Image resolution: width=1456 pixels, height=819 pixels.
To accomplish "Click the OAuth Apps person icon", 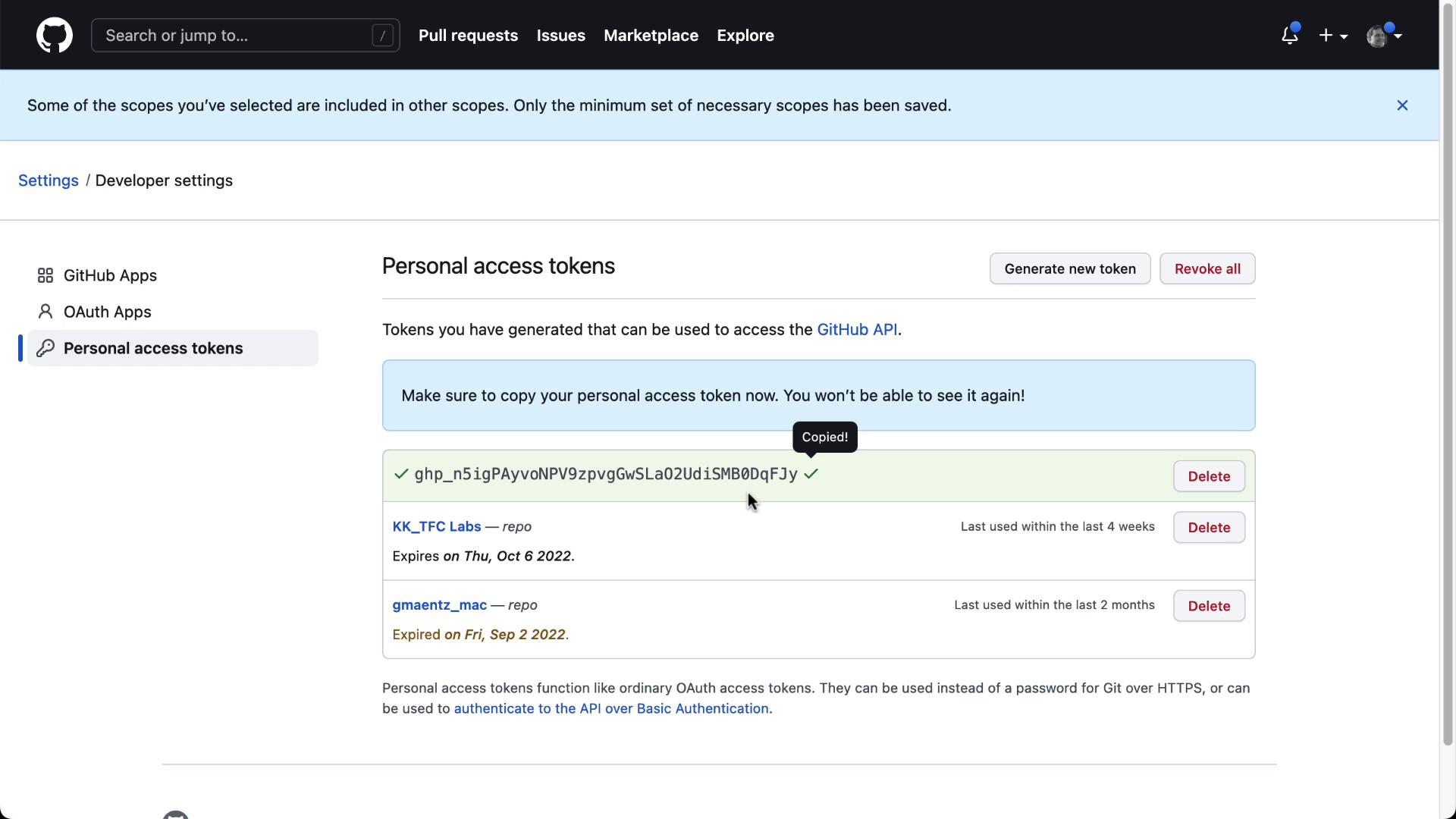I will [x=45, y=312].
